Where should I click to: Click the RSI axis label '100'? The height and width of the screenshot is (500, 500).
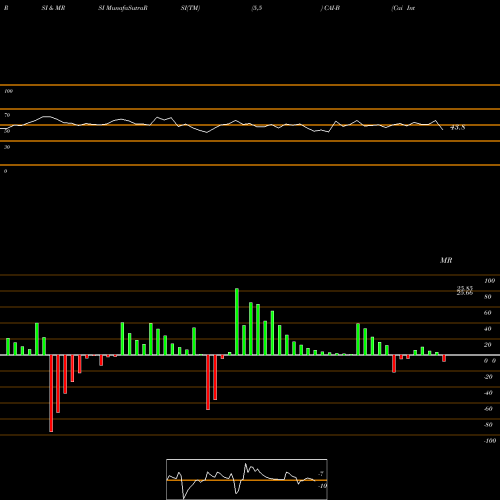(8, 91)
